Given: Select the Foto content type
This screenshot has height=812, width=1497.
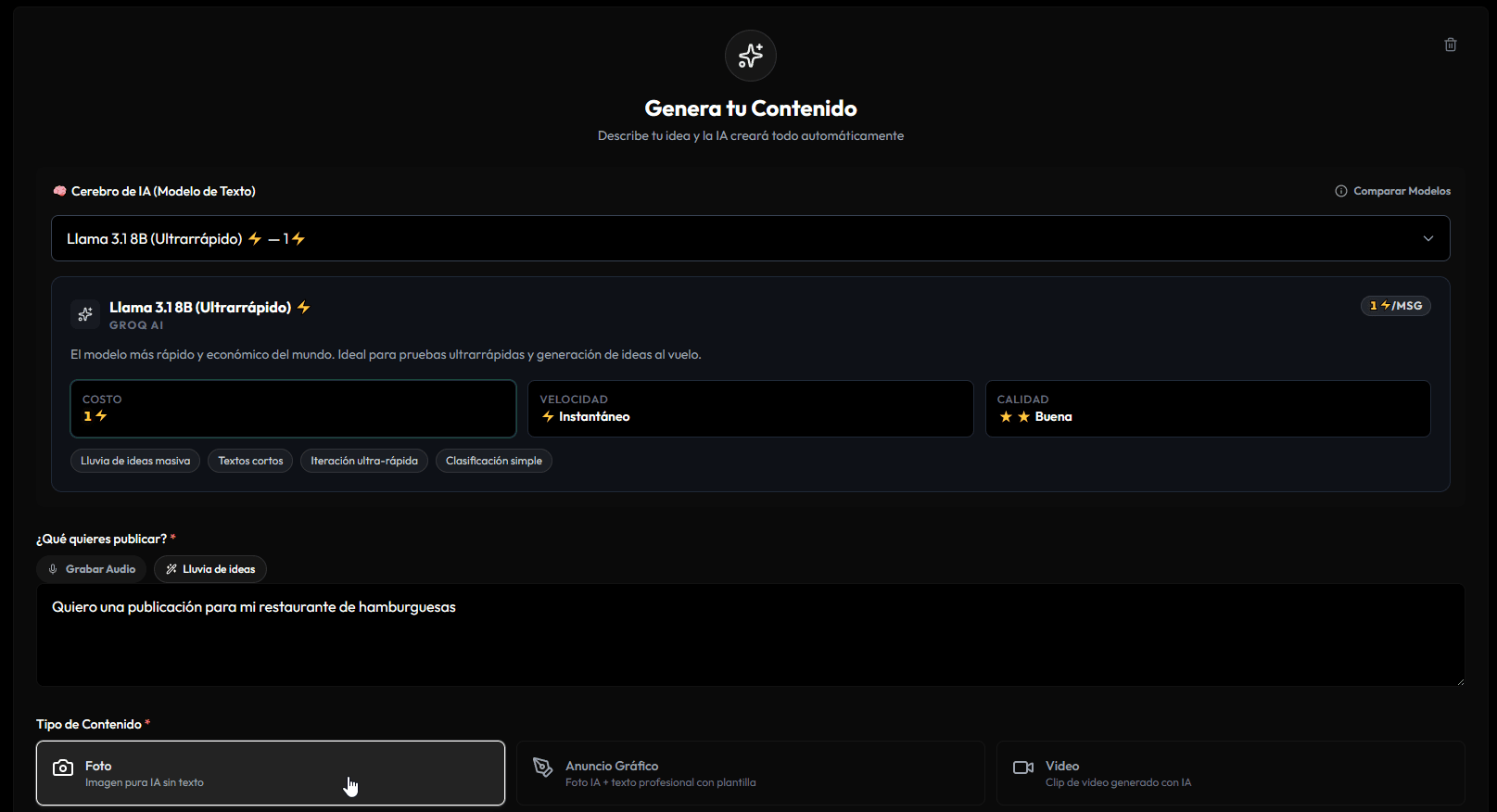Looking at the screenshot, I should pos(271,773).
